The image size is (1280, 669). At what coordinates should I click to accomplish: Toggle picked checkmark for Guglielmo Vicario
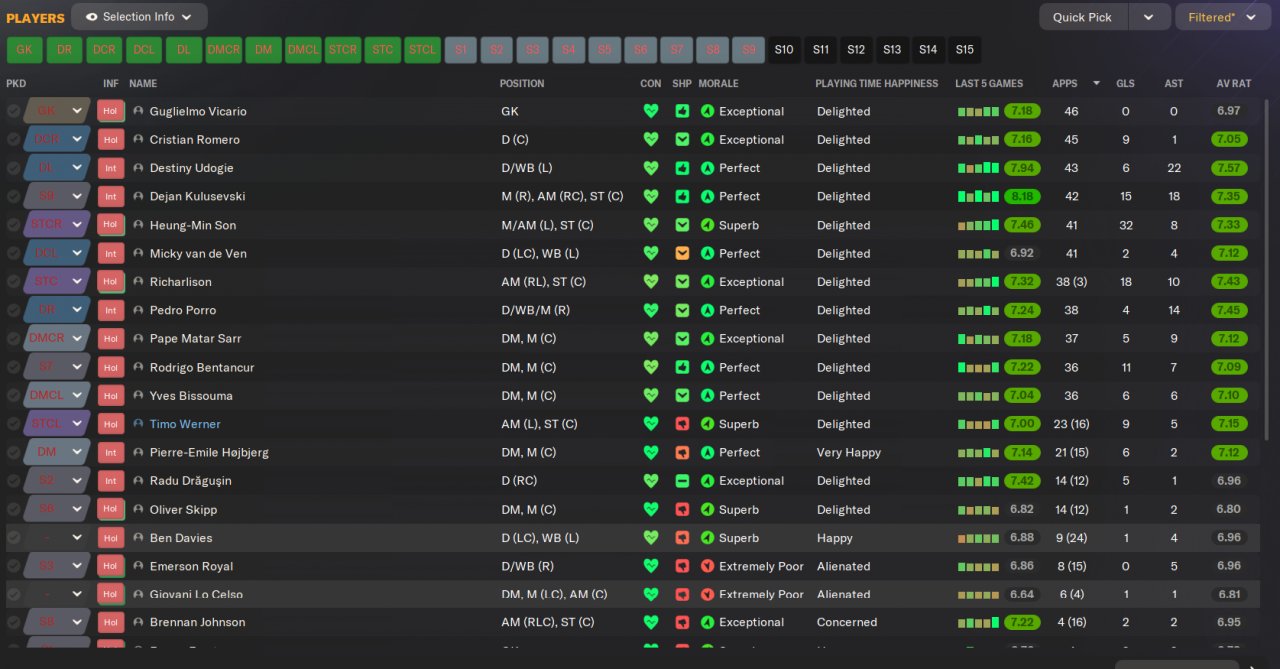point(13,111)
